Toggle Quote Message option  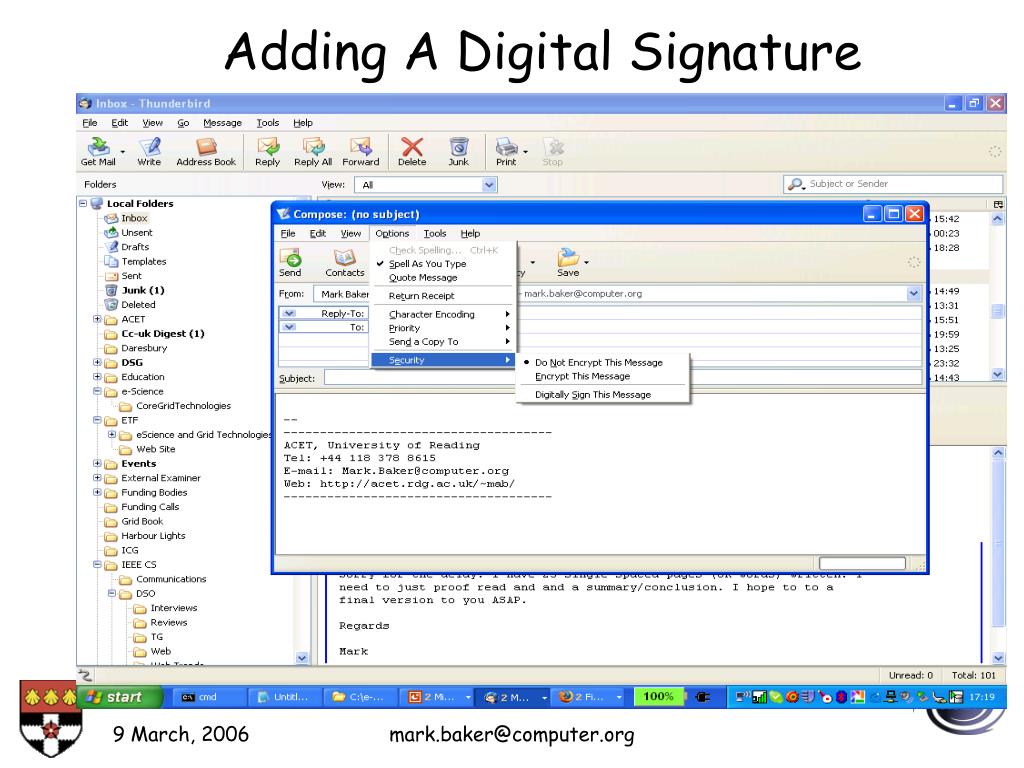click(x=423, y=278)
